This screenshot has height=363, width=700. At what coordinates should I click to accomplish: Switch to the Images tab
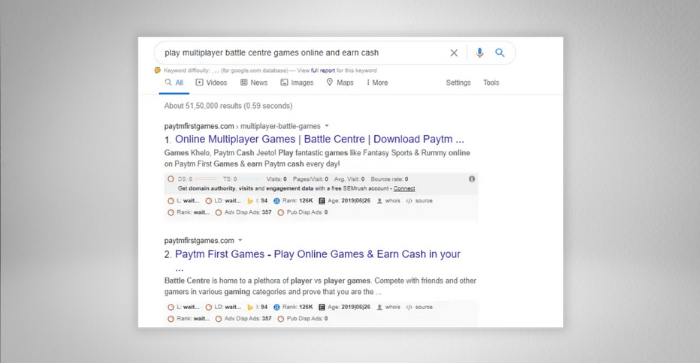297,83
